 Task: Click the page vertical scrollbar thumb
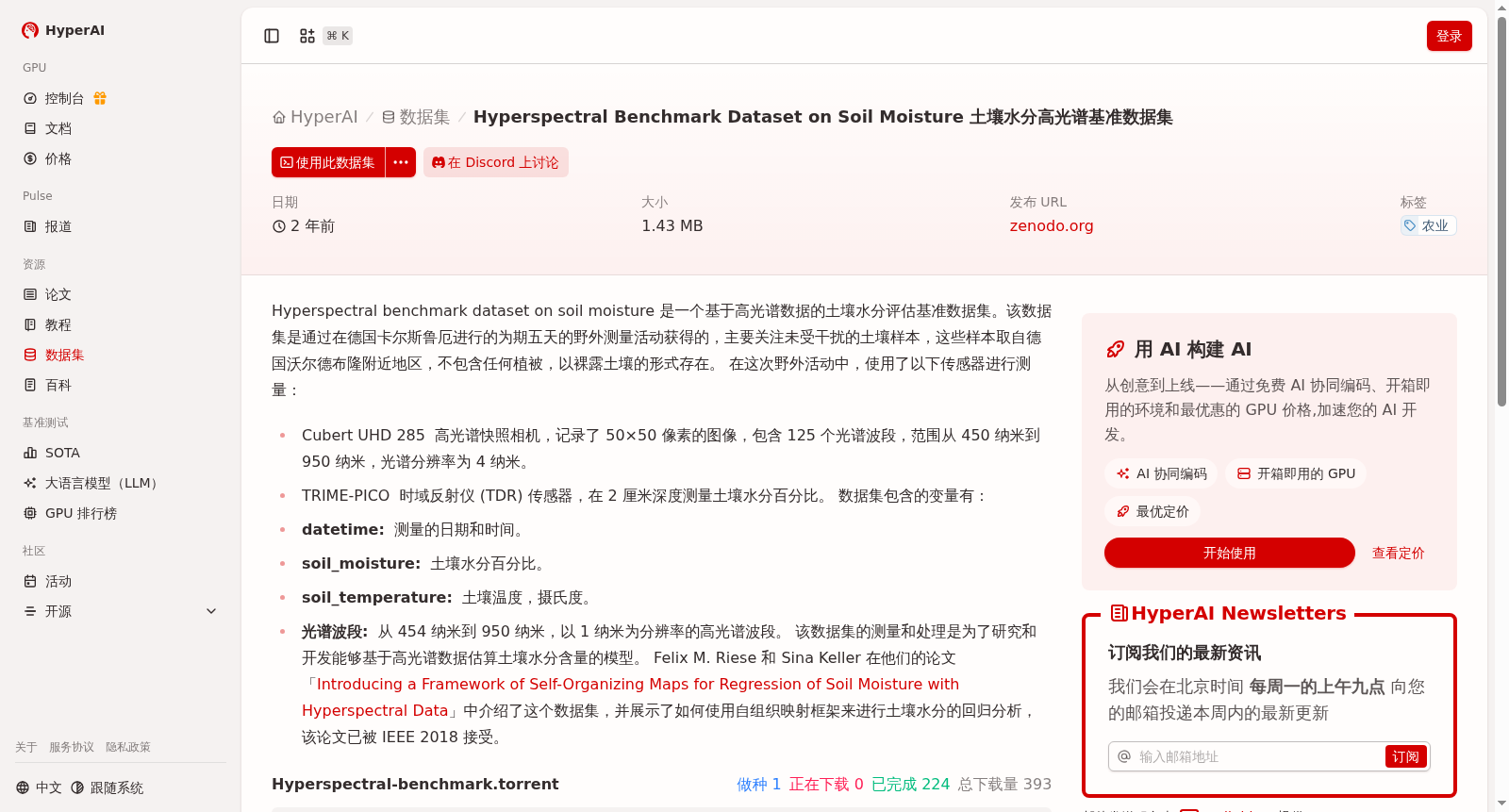1501,212
